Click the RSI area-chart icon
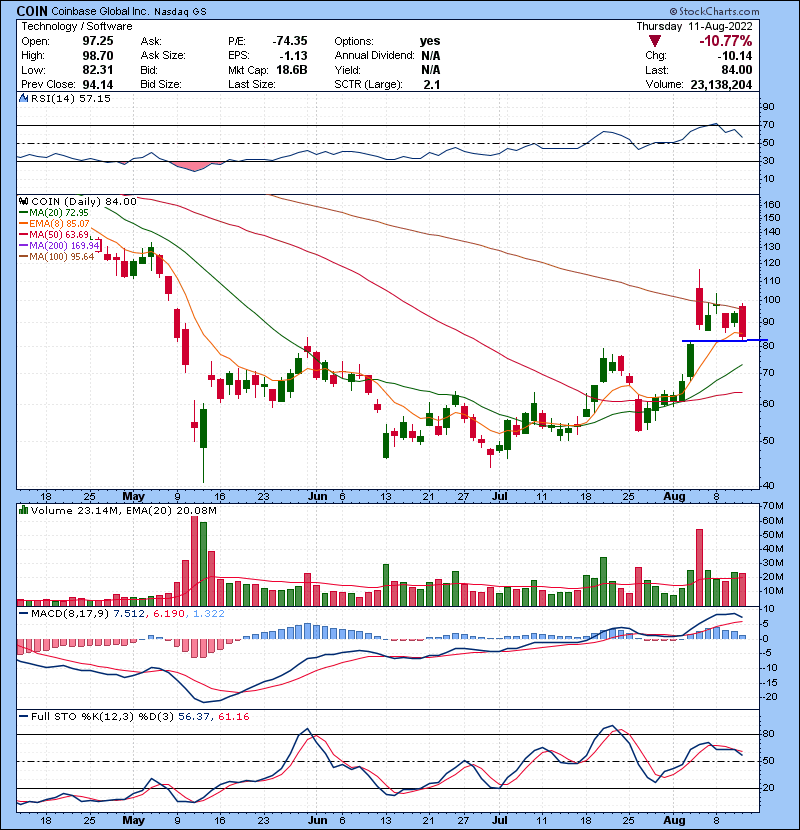The image size is (800, 830). [x=23, y=98]
